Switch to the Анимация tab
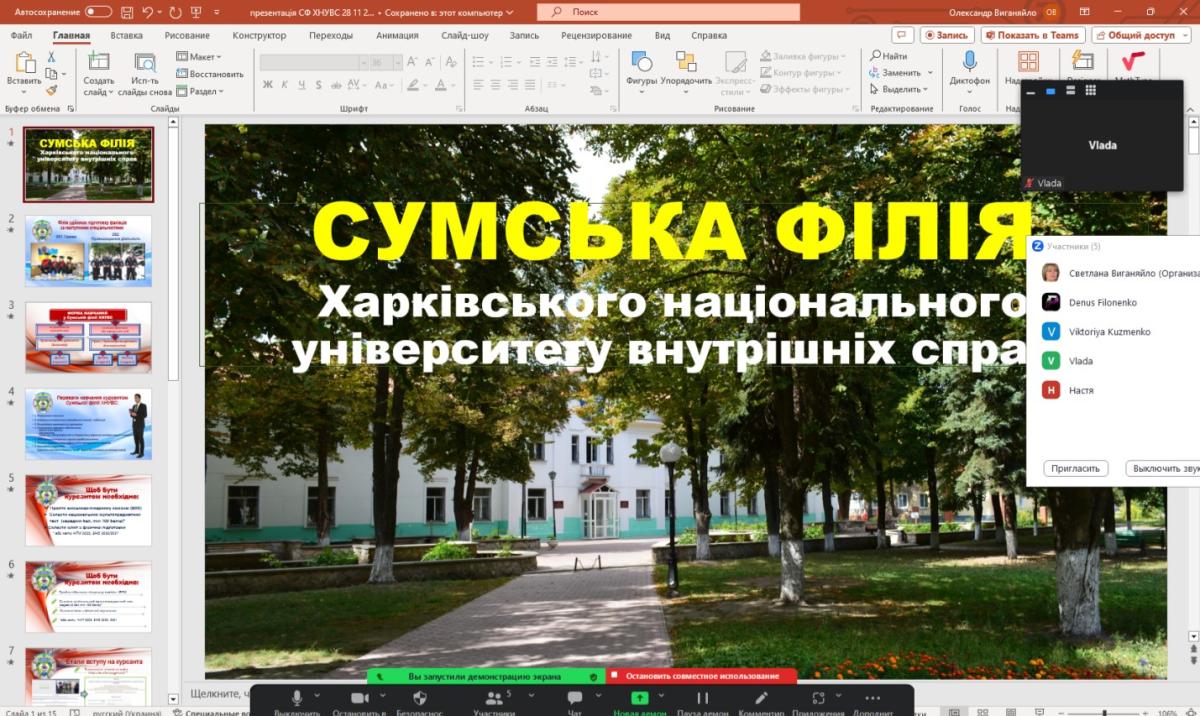The width and height of the screenshot is (1200, 716). [x=397, y=35]
